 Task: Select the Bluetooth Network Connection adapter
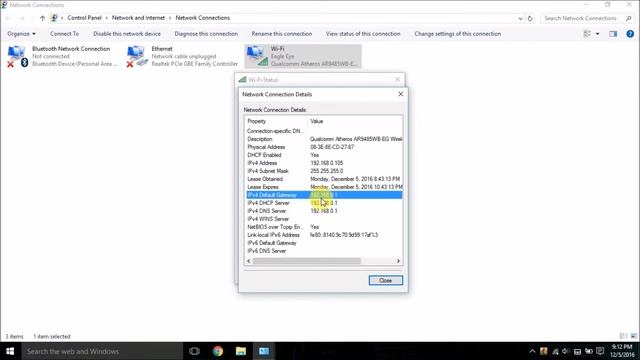(61, 56)
